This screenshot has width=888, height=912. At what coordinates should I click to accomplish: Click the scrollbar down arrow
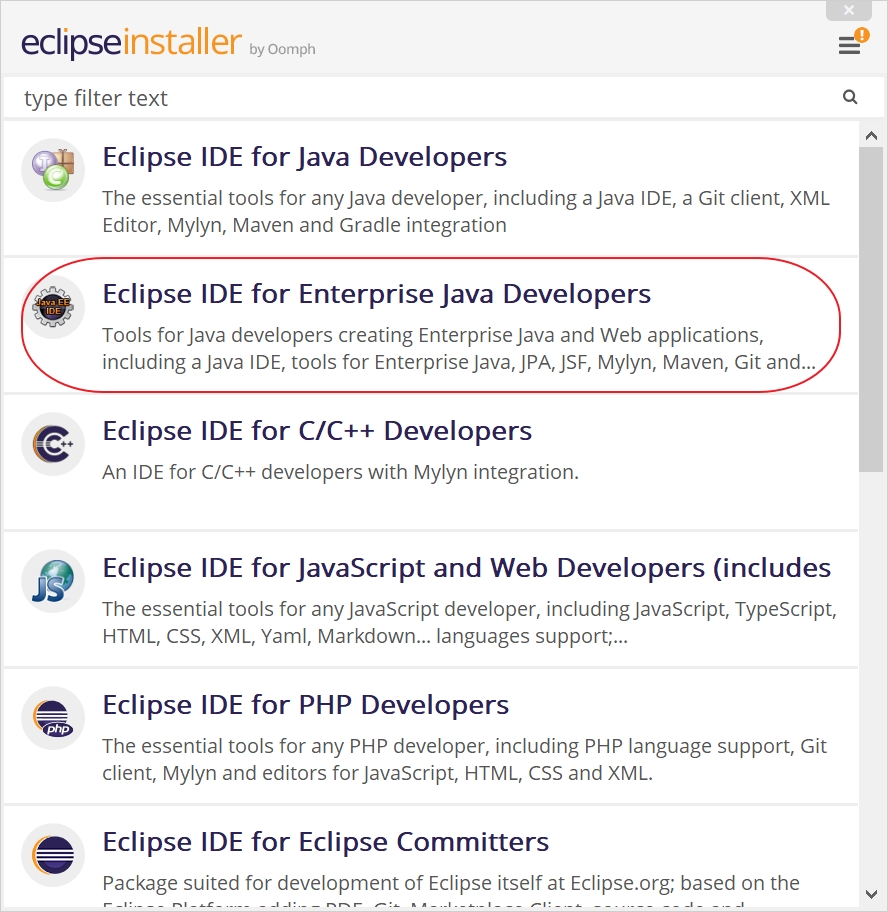click(871, 894)
